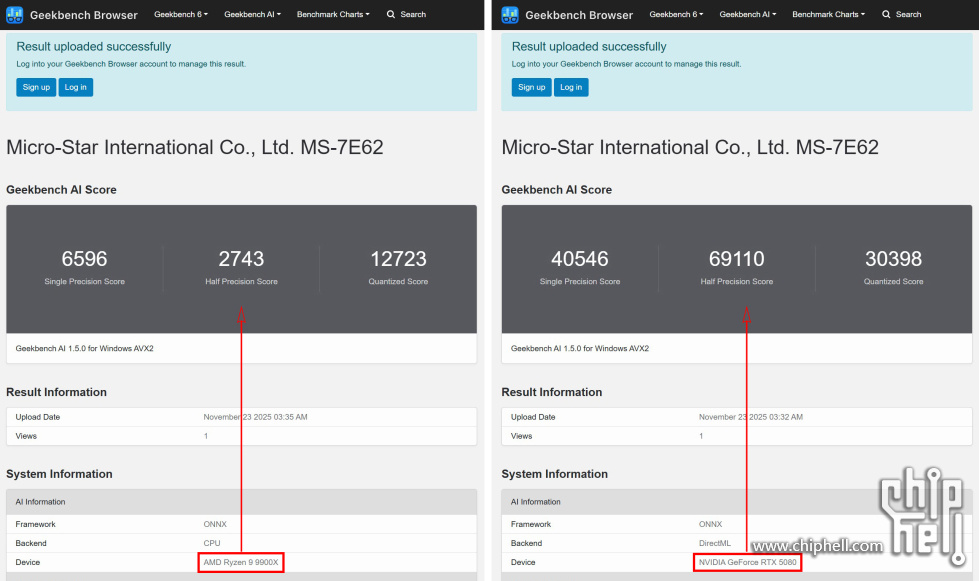Click the 6596 Single Precision Score
Image resolution: width=979 pixels, height=581 pixels.
[85, 259]
